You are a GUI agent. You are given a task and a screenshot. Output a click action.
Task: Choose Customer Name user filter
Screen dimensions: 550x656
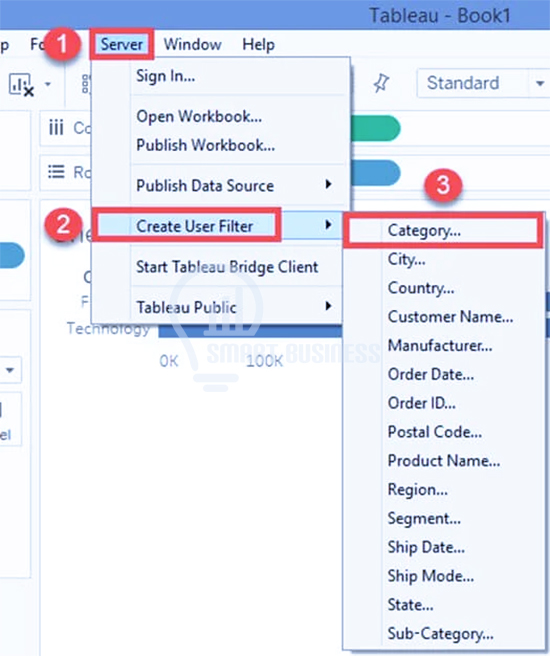tap(443, 317)
